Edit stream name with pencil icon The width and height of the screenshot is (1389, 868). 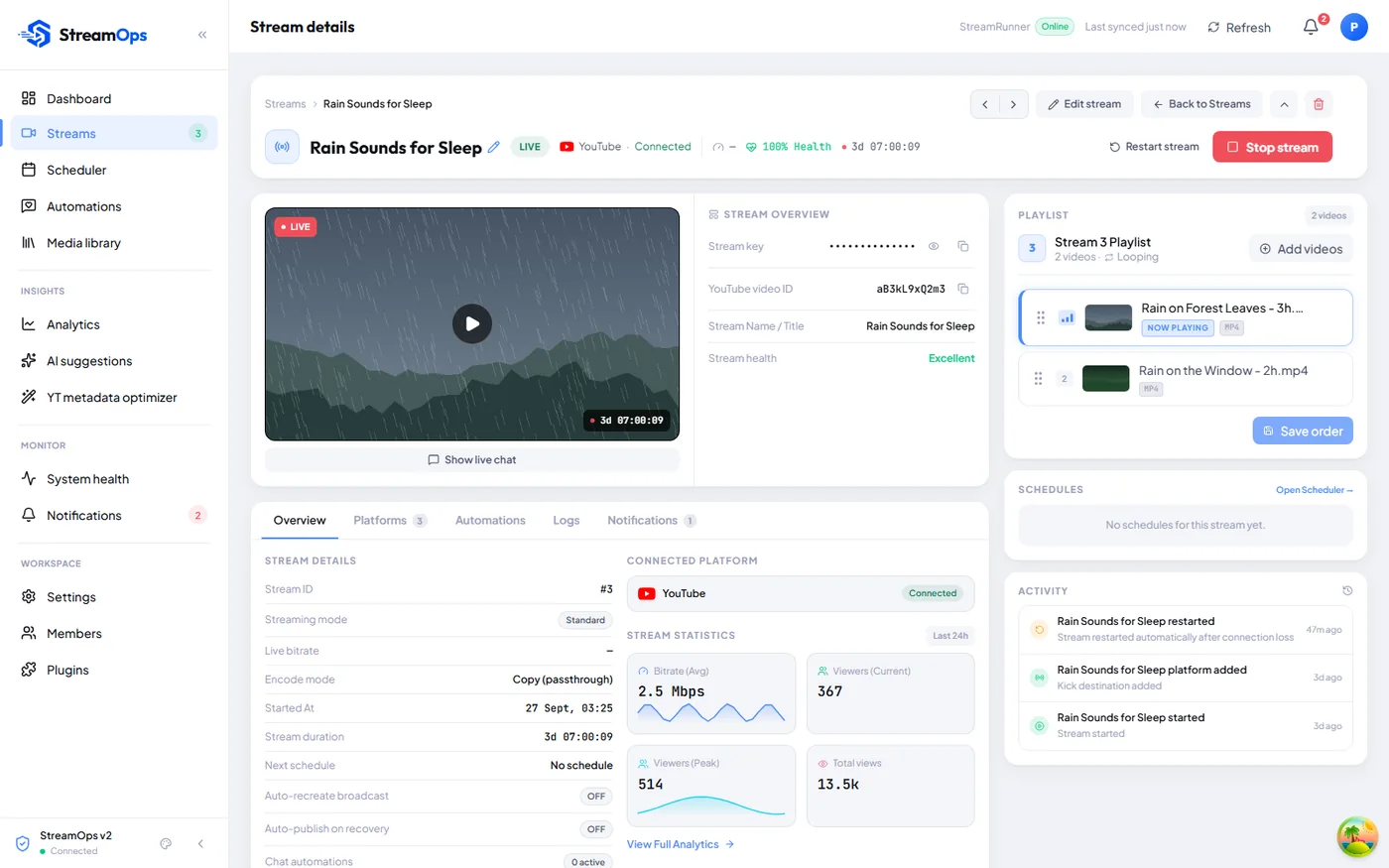point(493,147)
